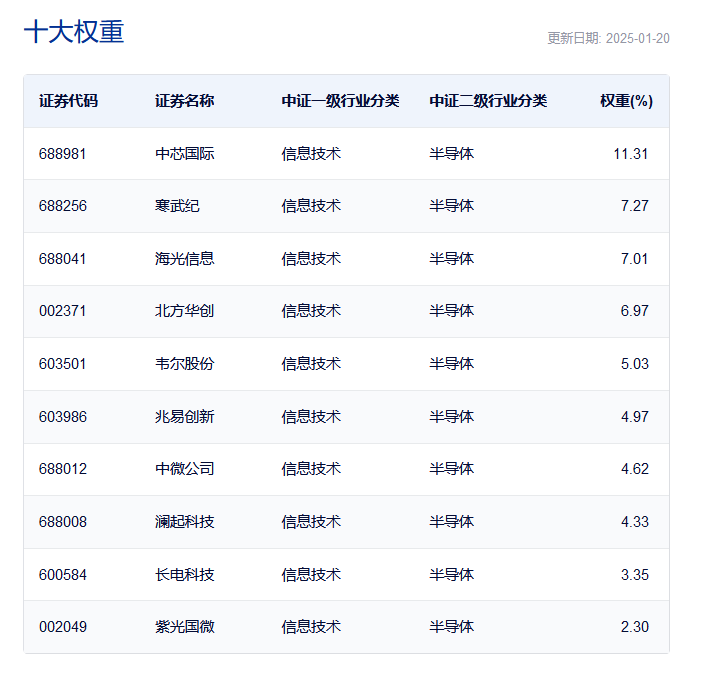Screen dimensions: 708x678
Task: Click 半导体 in the 中微公司 row
Action: coord(452,469)
